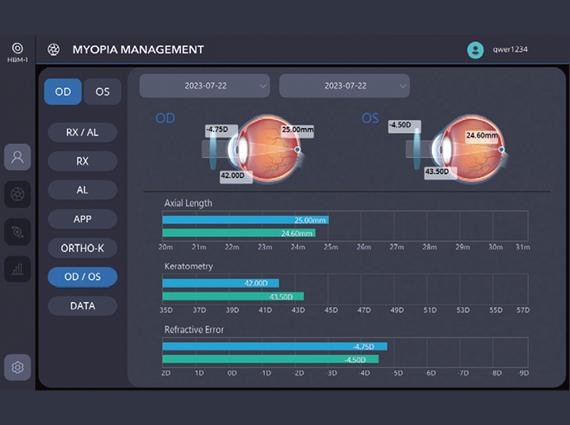Image resolution: width=570 pixels, height=425 pixels.
Task: Click the blue OS heading above eye
Action: (x=370, y=118)
